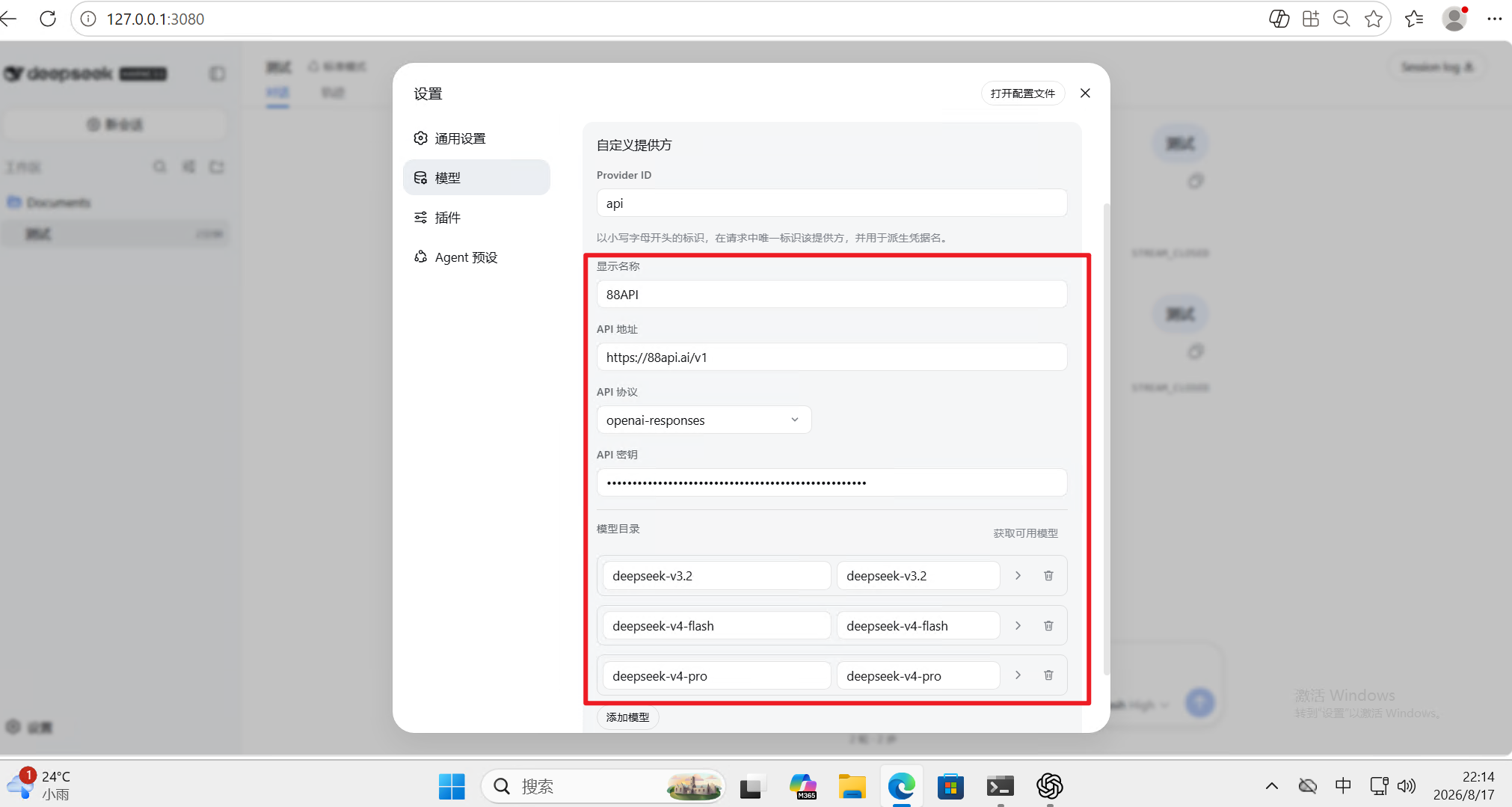The image size is (1512, 807).
Task: Click the browser back arrow
Action: pos(9,19)
